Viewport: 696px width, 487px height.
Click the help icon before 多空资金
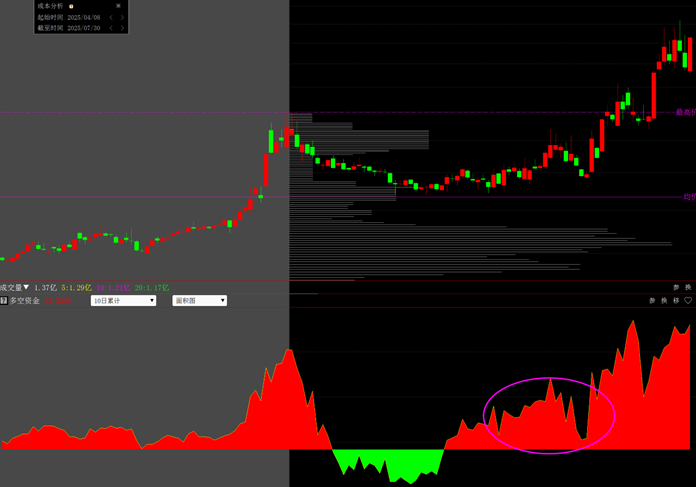4,300
